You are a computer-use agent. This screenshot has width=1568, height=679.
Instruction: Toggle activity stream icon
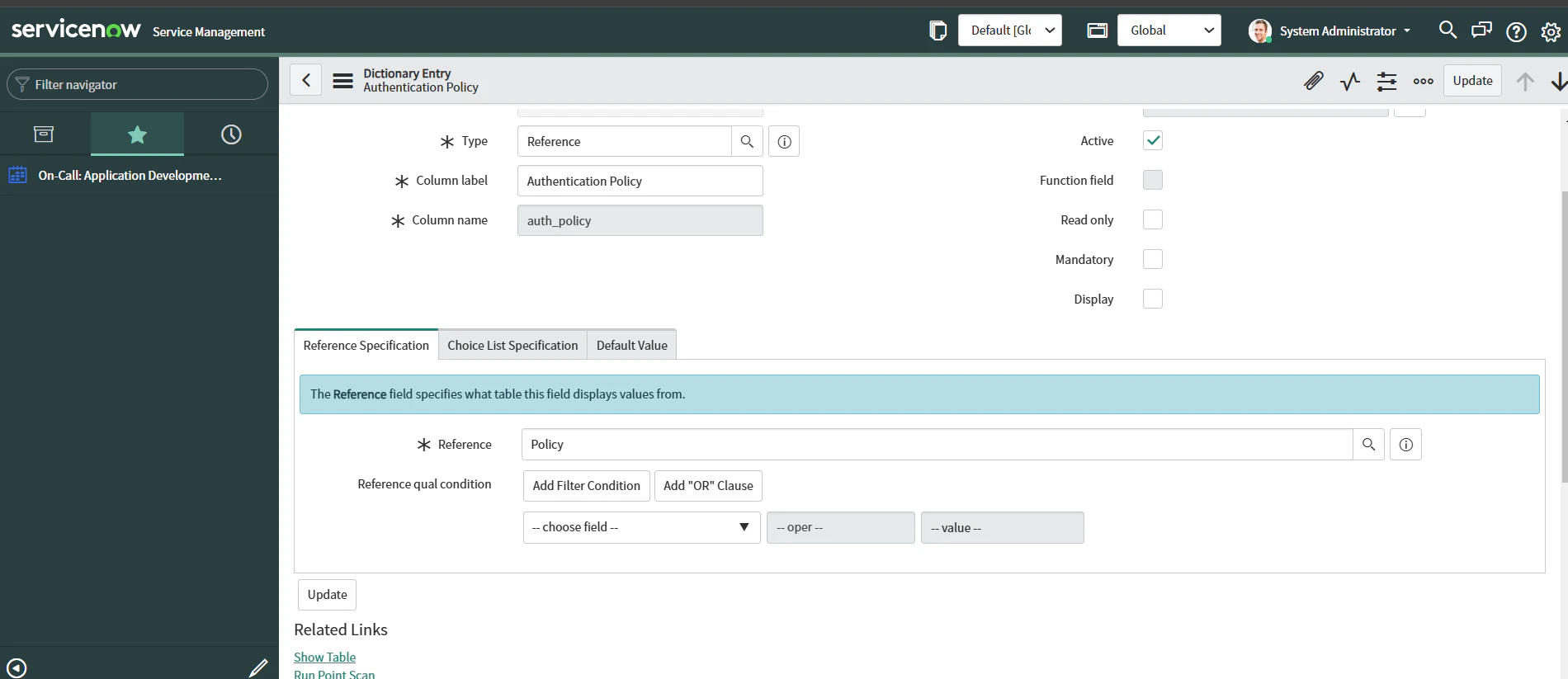1350,81
